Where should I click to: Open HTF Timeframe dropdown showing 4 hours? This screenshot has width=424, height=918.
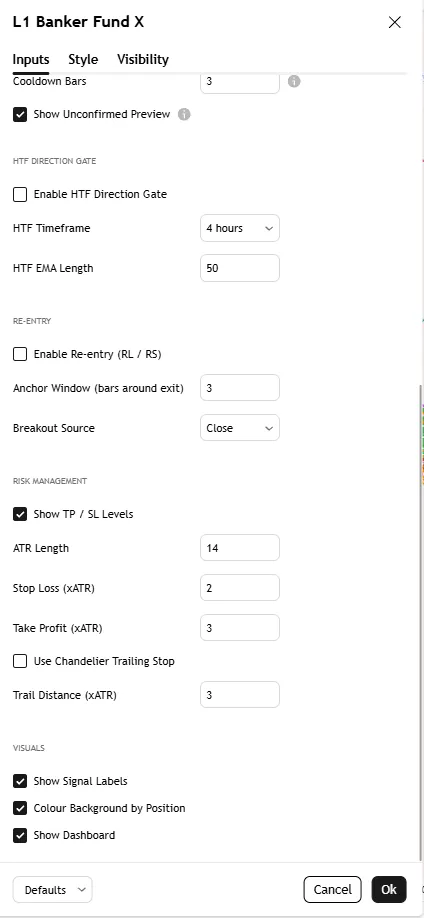[240, 228]
